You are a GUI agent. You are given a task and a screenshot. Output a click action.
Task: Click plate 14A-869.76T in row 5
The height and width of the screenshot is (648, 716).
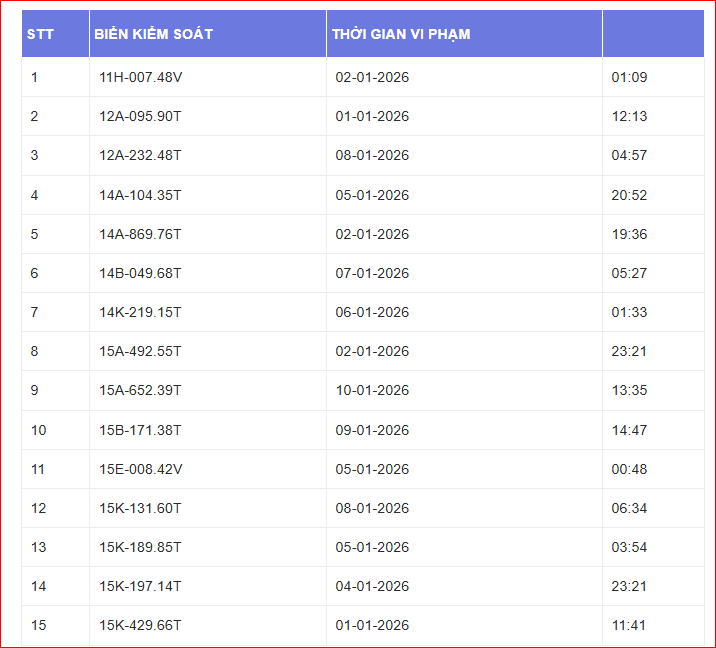click(x=140, y=234)
